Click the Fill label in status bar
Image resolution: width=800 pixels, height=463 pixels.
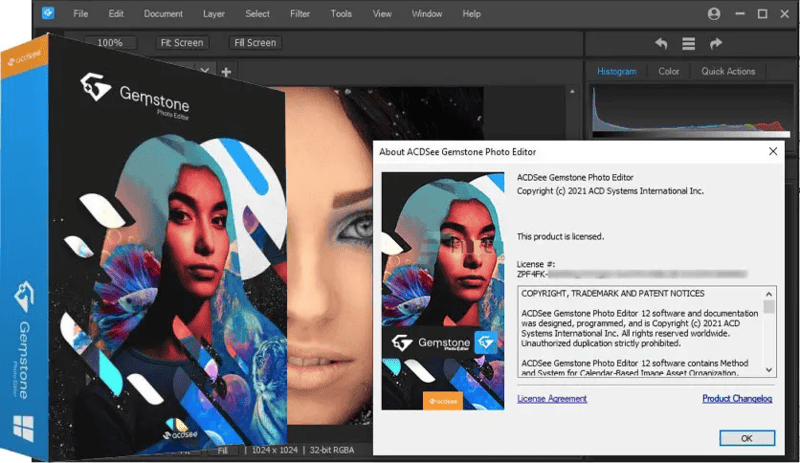[x=222, y=451]
